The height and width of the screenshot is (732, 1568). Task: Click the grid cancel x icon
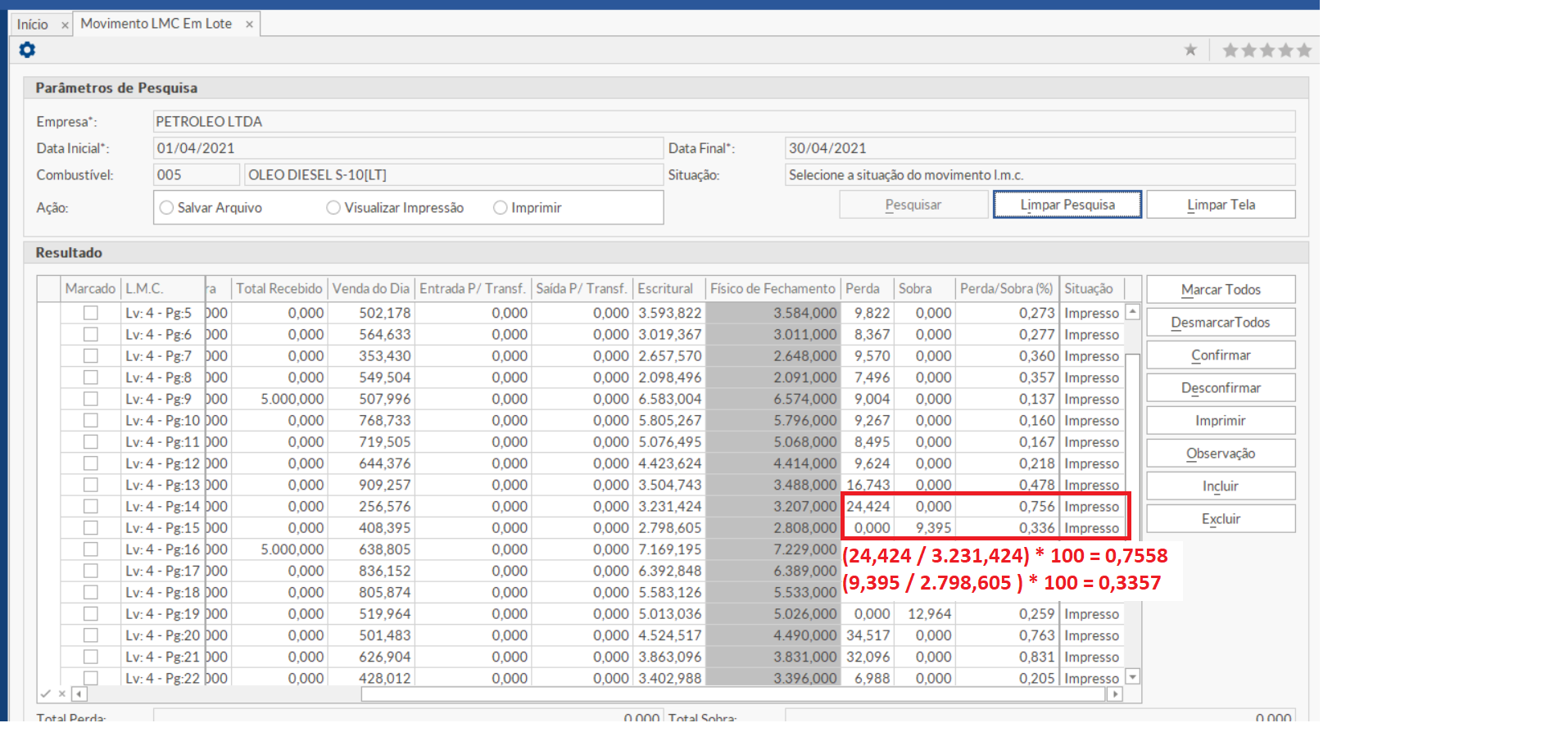tap(61, 694)
